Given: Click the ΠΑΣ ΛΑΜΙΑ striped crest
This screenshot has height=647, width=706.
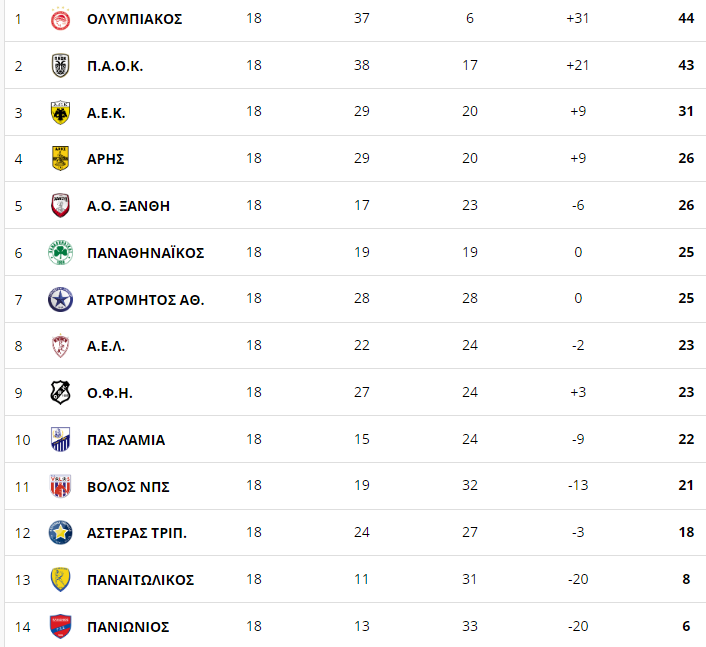Looking at the screenshot, I should [x=60, y=439].
